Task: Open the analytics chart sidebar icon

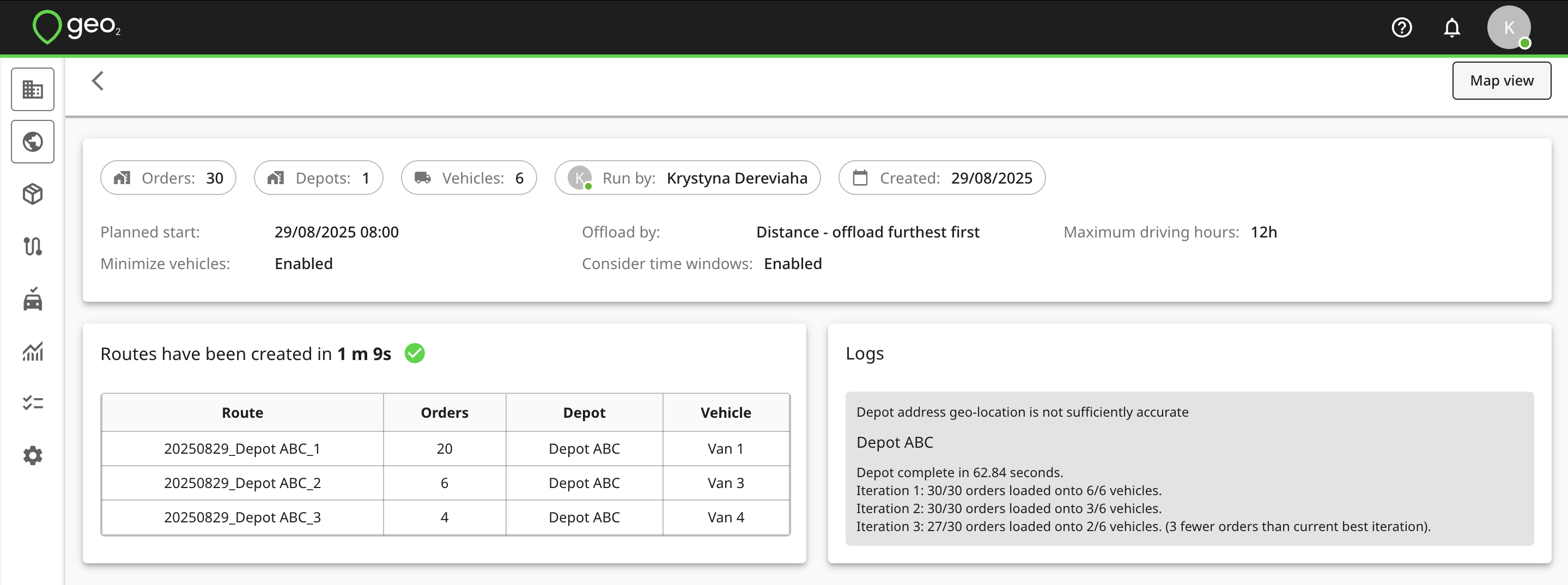Action: coord(33,351)
